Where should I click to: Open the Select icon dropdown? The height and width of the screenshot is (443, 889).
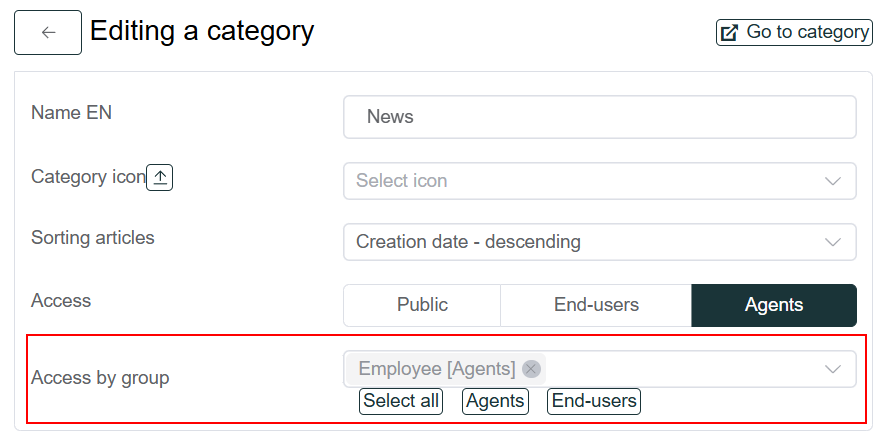coord(600,181)
